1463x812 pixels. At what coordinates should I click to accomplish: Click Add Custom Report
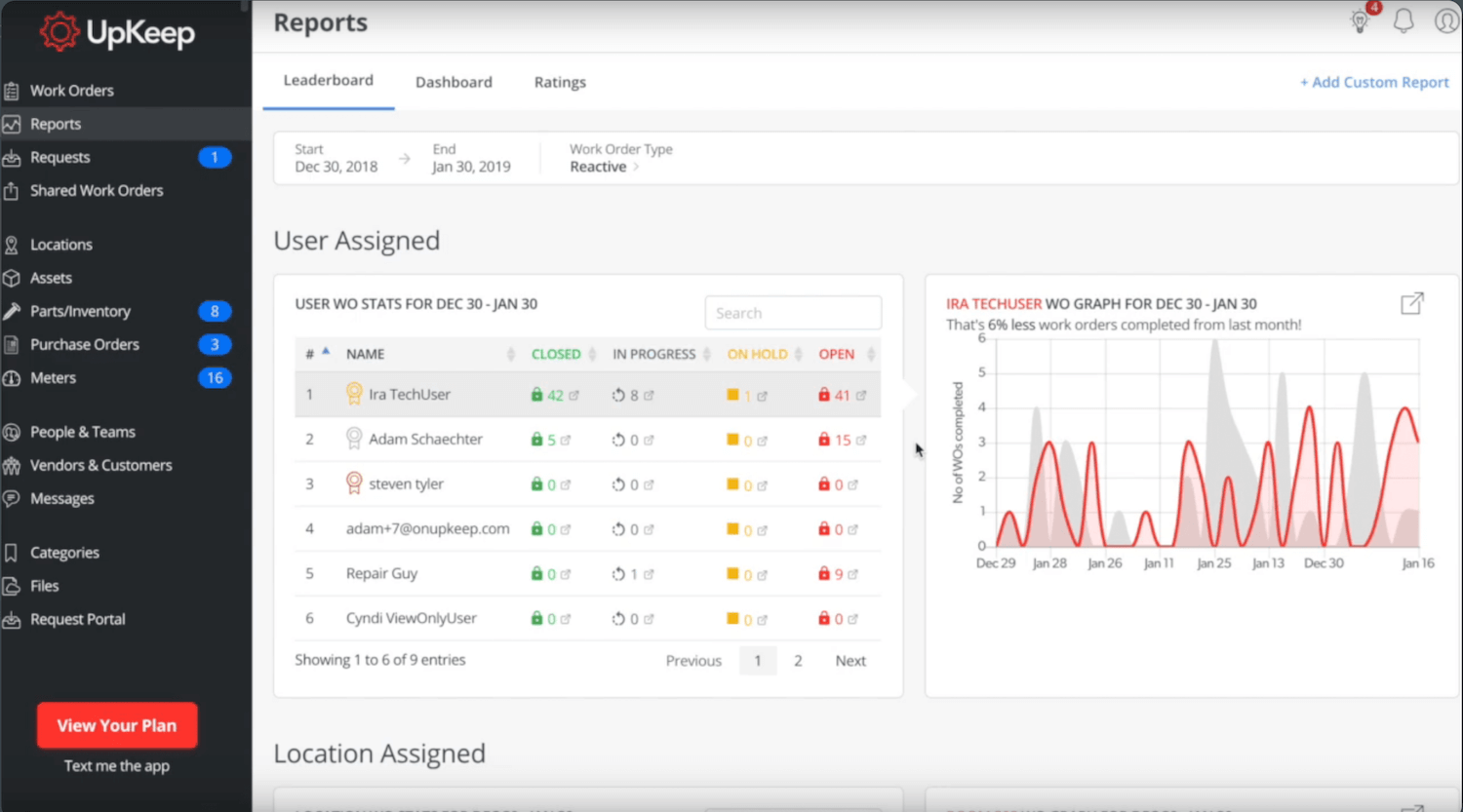1374,82
